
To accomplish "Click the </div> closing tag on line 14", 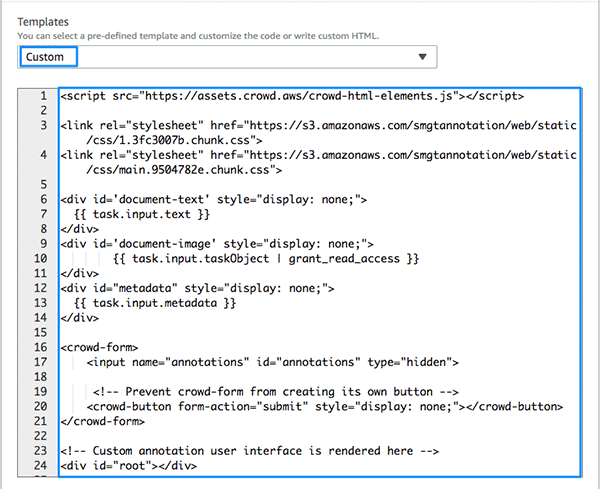I will (x=80, y=318).
